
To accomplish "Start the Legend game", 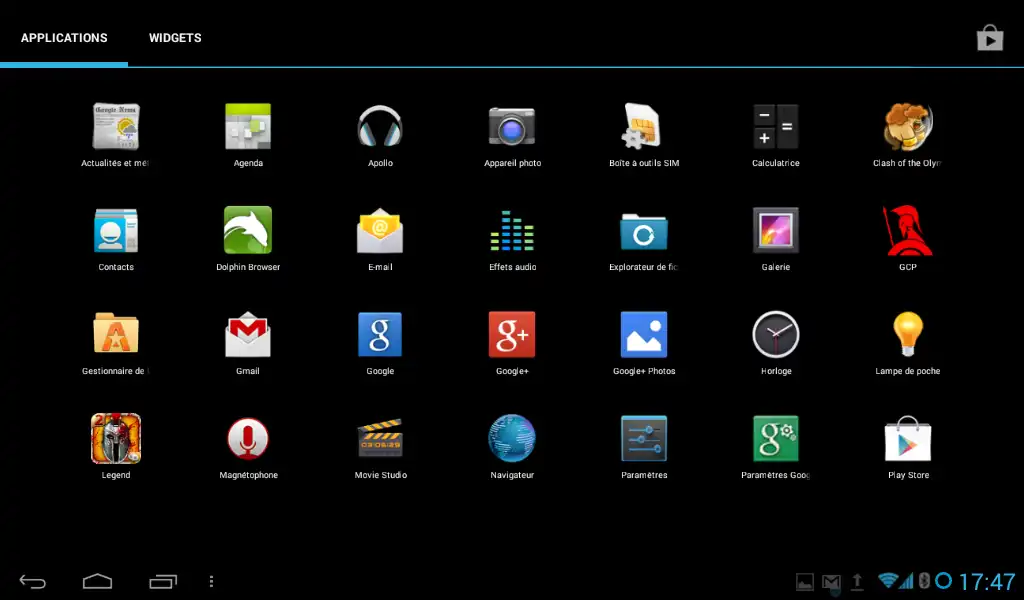I will click(116, 438).
